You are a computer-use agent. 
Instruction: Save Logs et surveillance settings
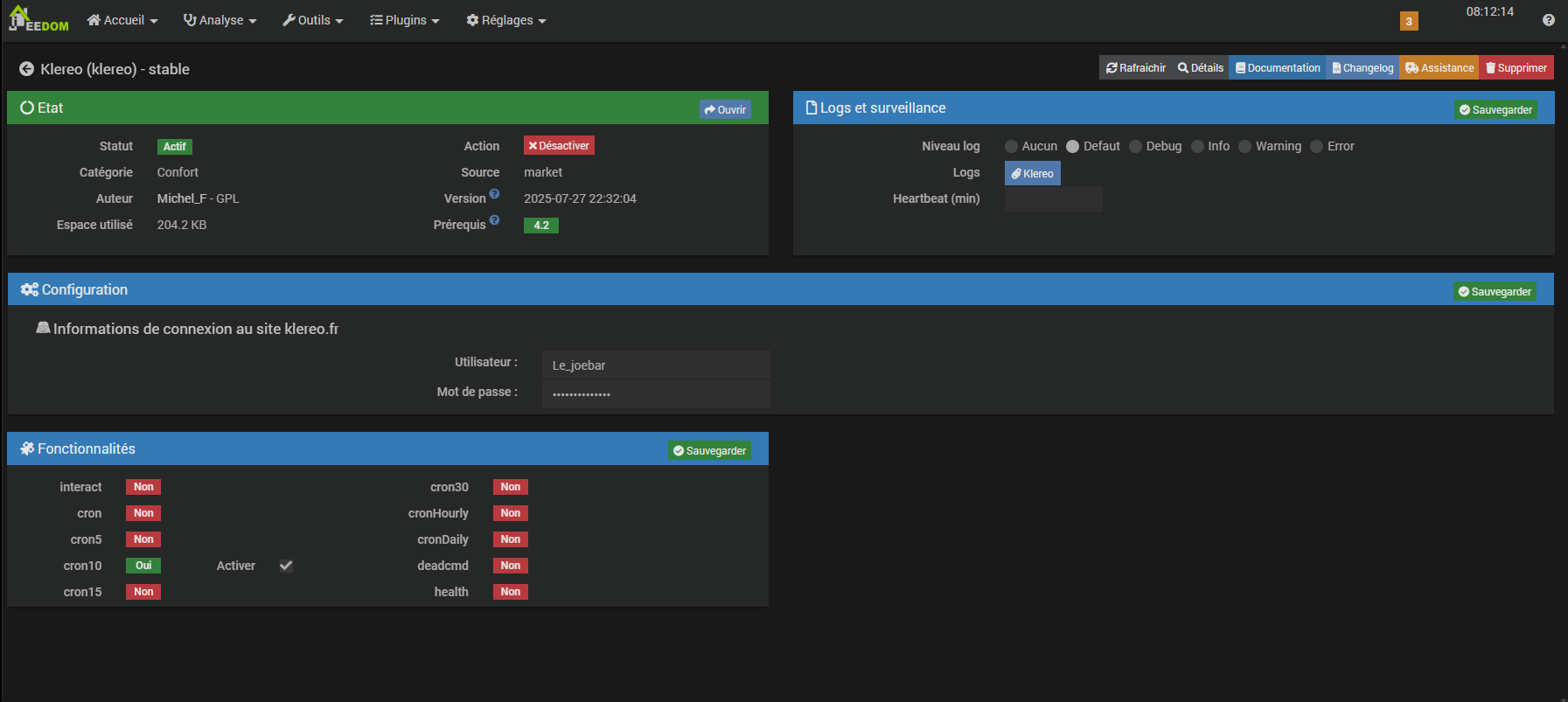coord(1495,109)
